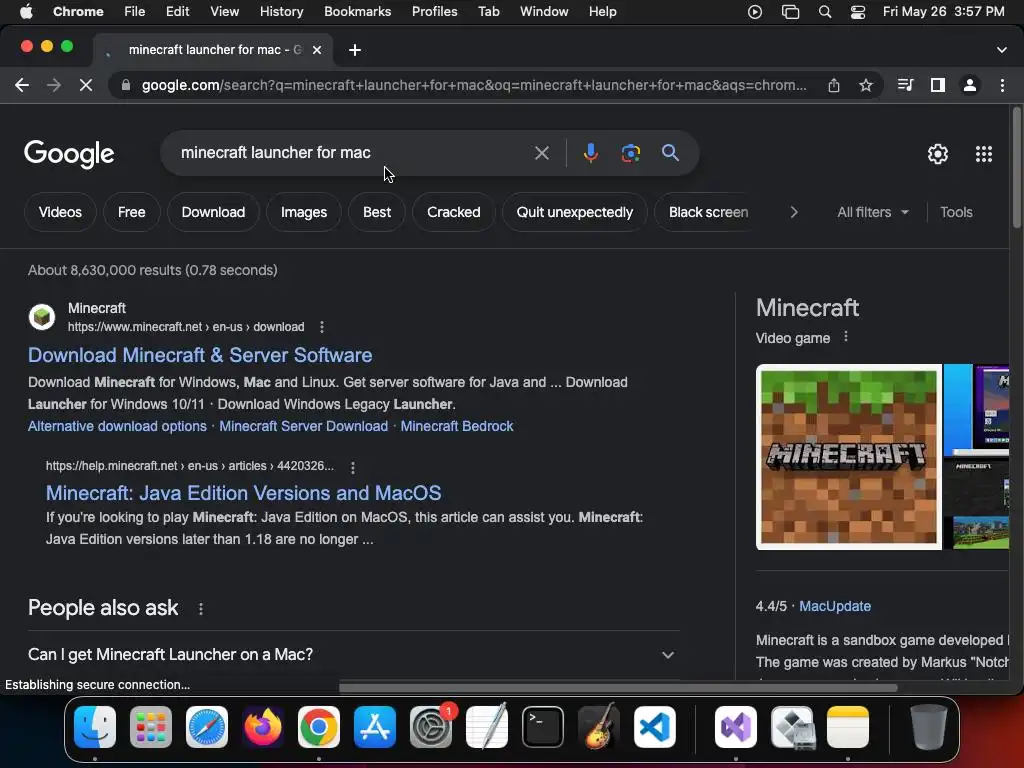The image size is (1024, 768).
Task: Start voice search with the microphone
Action: 590,153
